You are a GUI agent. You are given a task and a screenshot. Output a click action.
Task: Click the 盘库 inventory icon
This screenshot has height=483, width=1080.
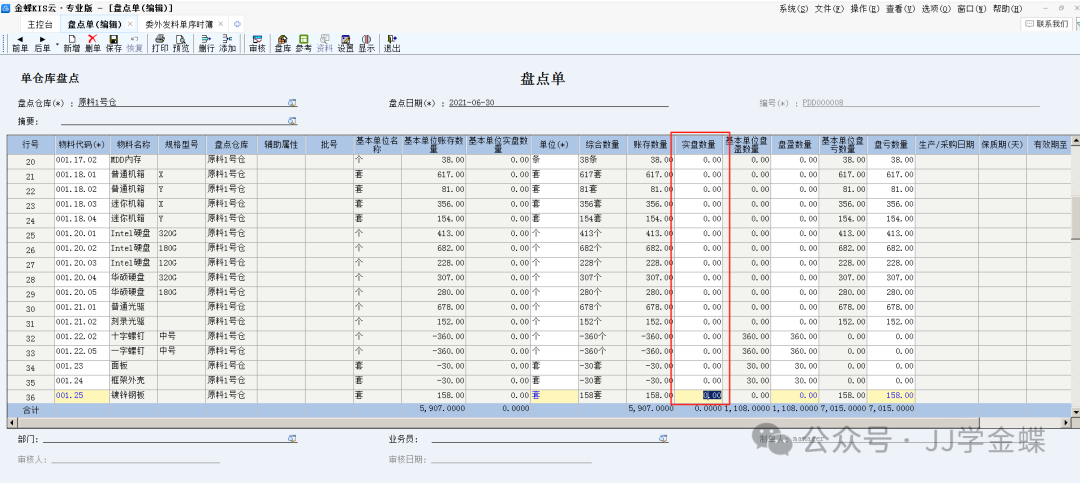pyautogui.click(x=283, y=43)
